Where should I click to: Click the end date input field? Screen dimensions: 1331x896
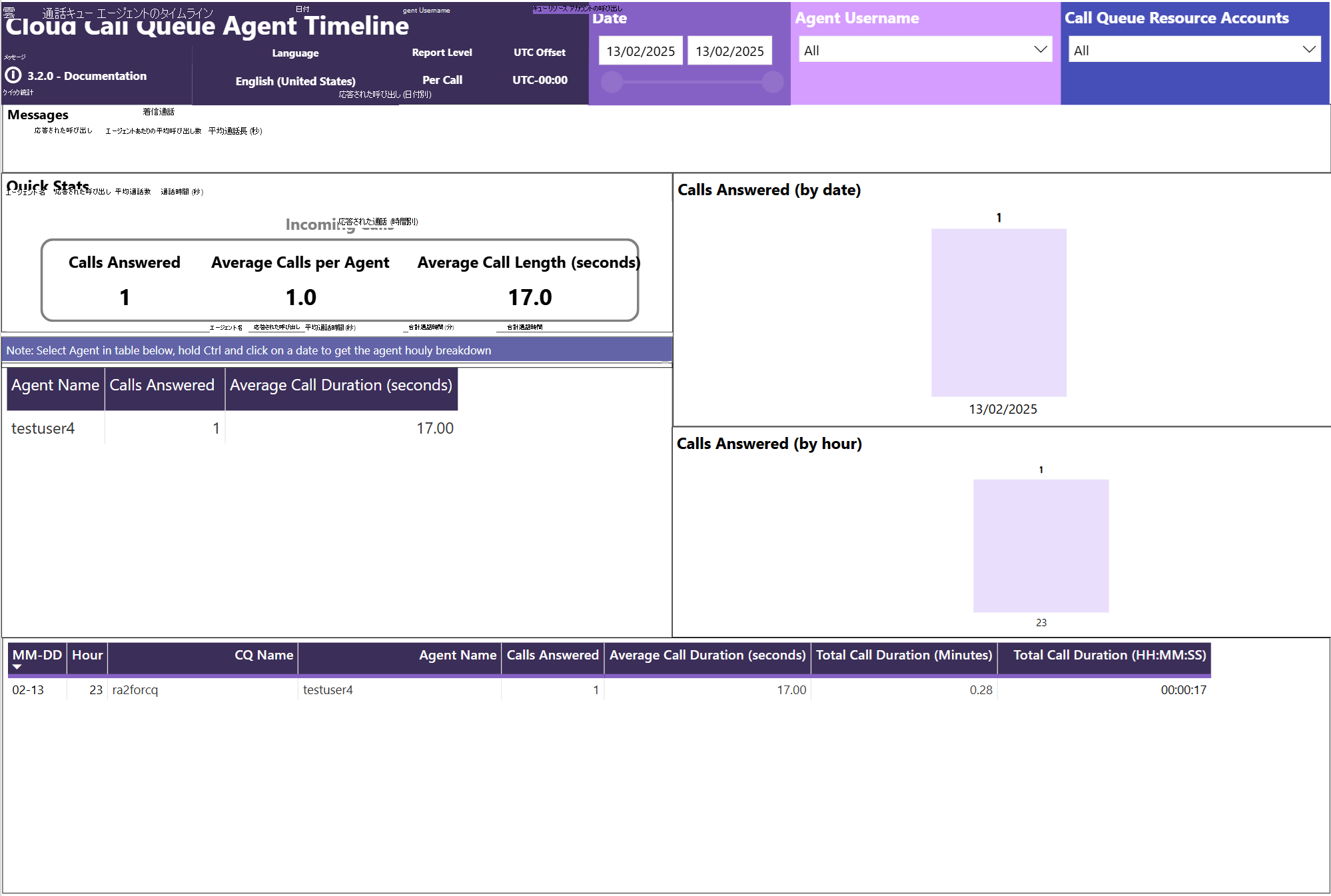point(729,51)
